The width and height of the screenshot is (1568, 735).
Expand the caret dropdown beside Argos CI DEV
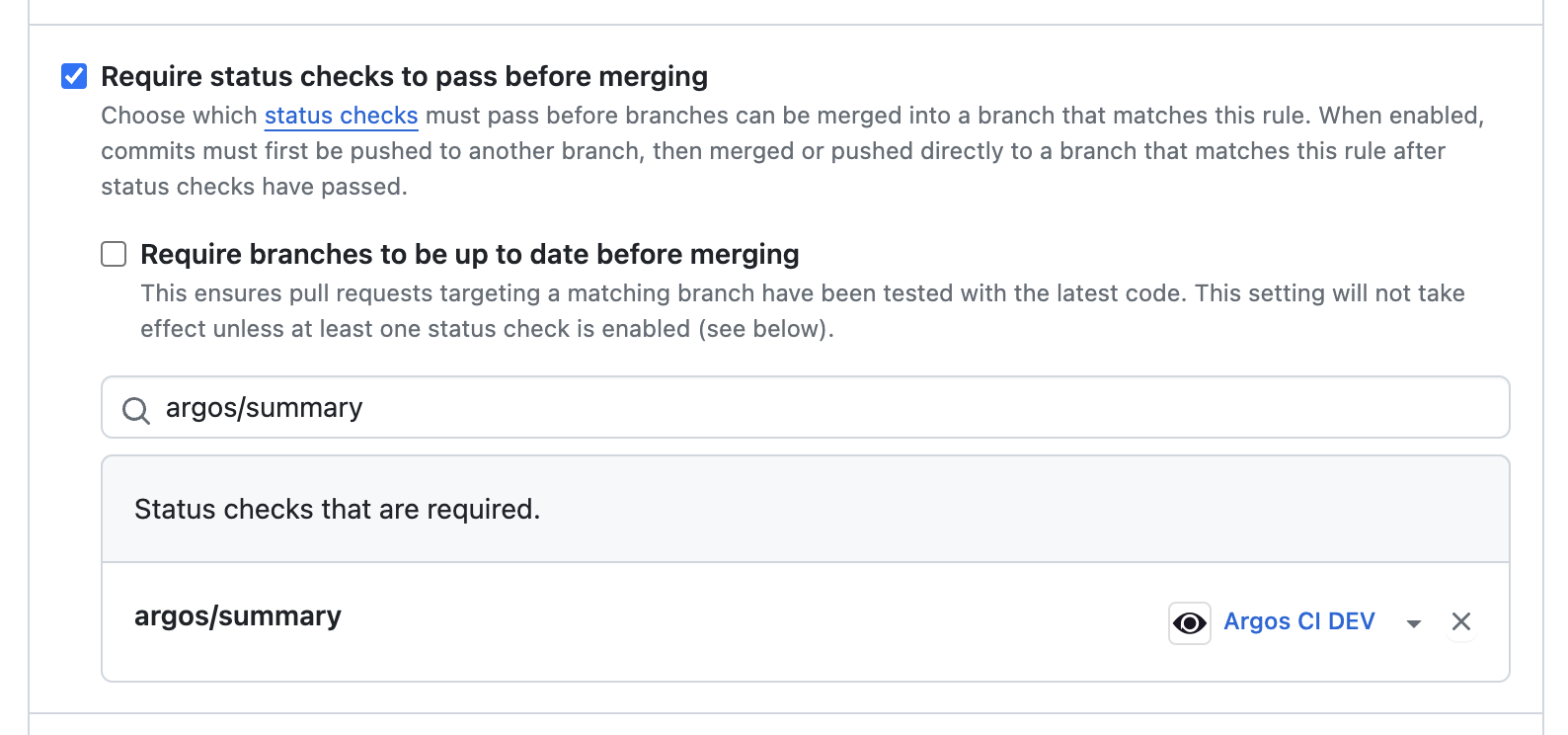click(1413, 623)
